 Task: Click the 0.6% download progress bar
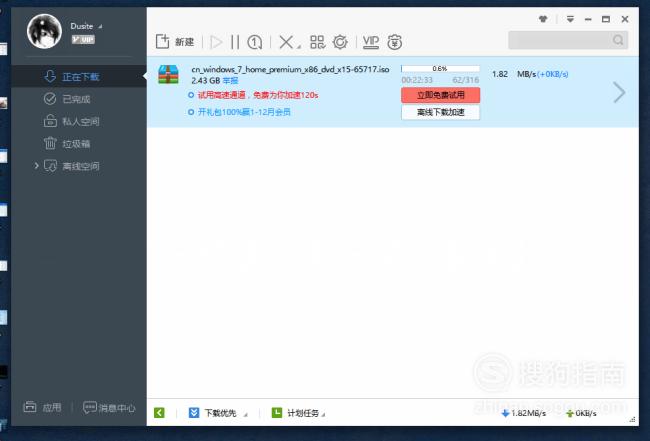[x=440, y=68]
